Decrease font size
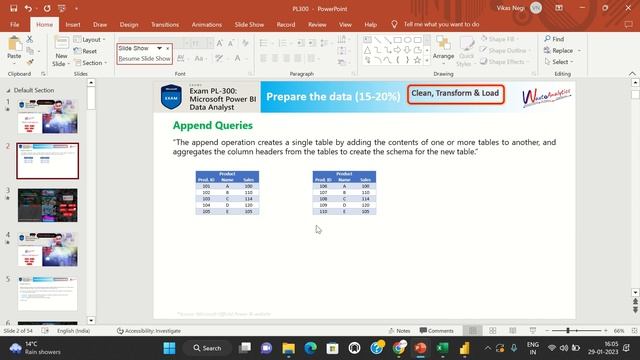 (x=231, y=43)
